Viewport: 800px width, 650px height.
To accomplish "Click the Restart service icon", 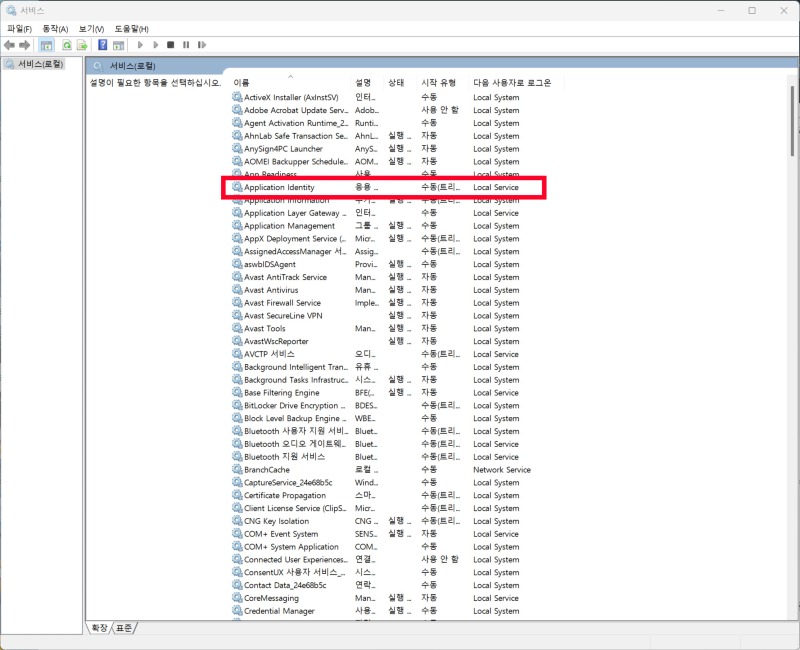I will click(x=202, y=45).
